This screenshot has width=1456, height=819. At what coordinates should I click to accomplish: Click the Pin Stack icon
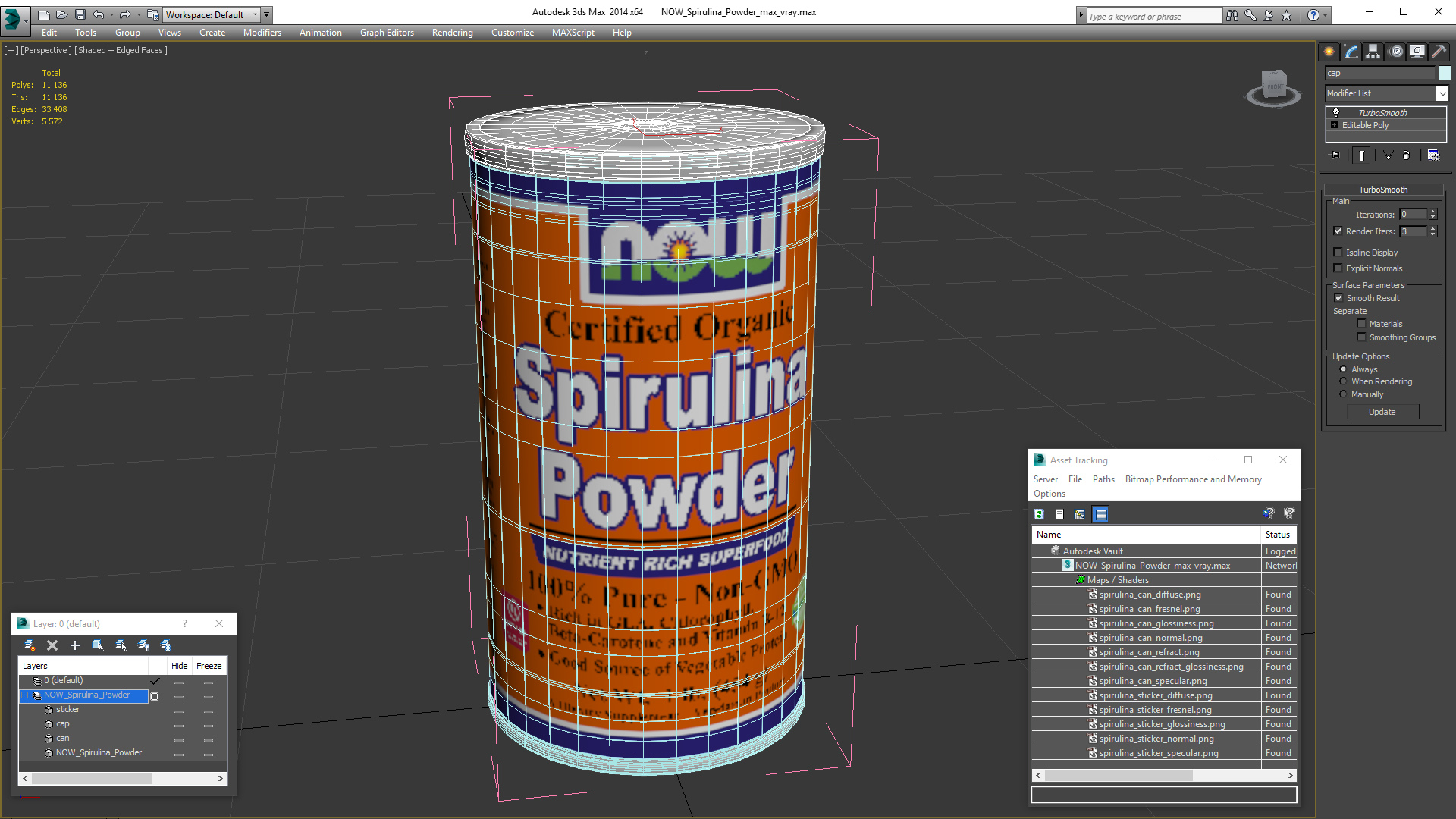point(1335,155)
